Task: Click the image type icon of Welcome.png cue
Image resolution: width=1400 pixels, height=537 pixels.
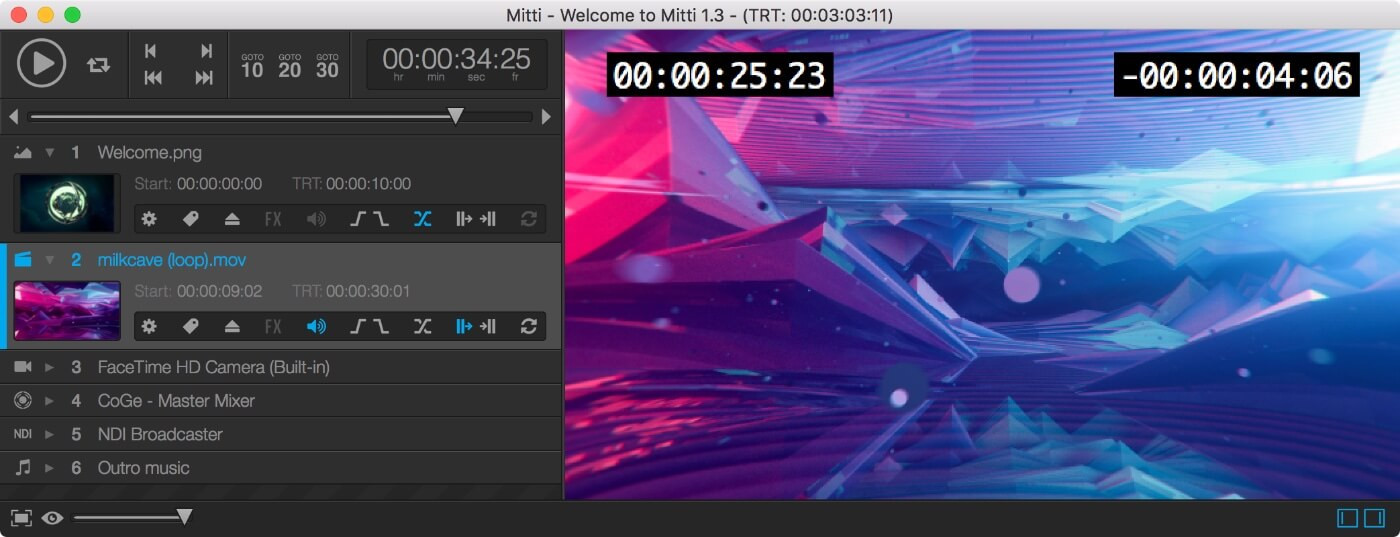Action: coord(22,152)
